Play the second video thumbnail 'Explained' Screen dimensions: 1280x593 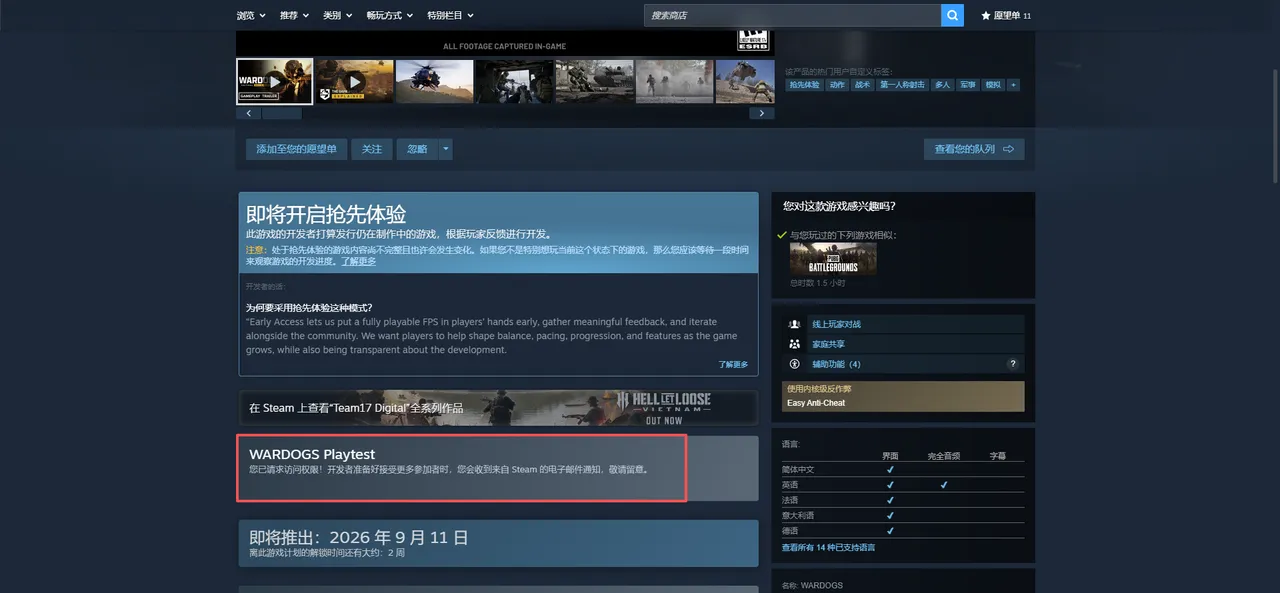tap(354, 81)
